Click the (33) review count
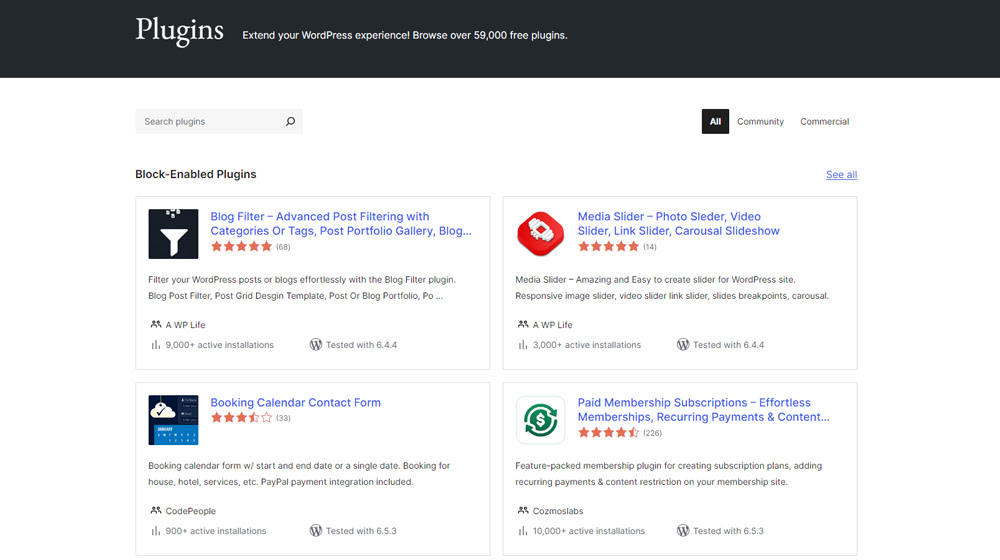 (x=283, y=418)
